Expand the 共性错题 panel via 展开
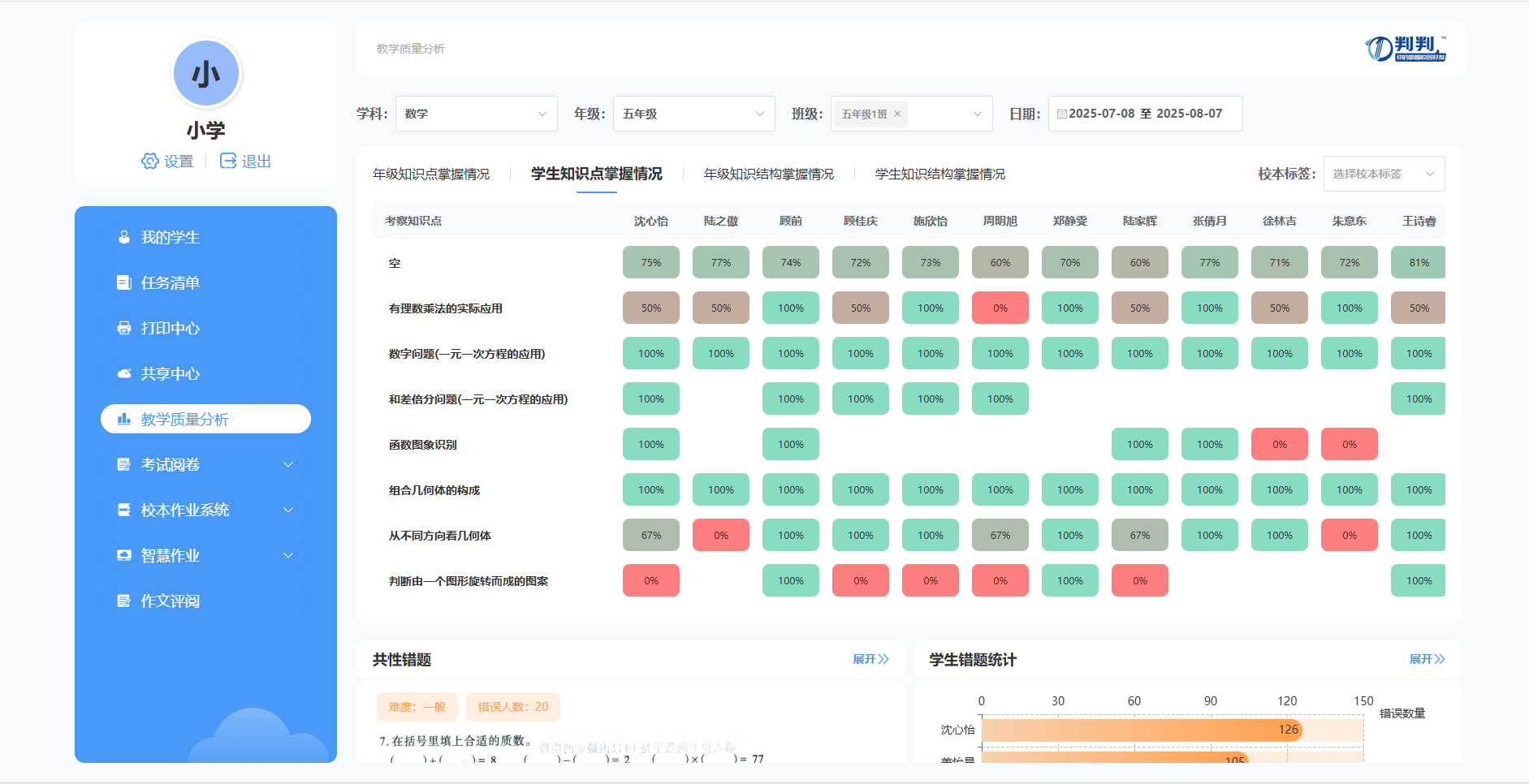This screenshot has width=1529, height=784. pos(870,659)
